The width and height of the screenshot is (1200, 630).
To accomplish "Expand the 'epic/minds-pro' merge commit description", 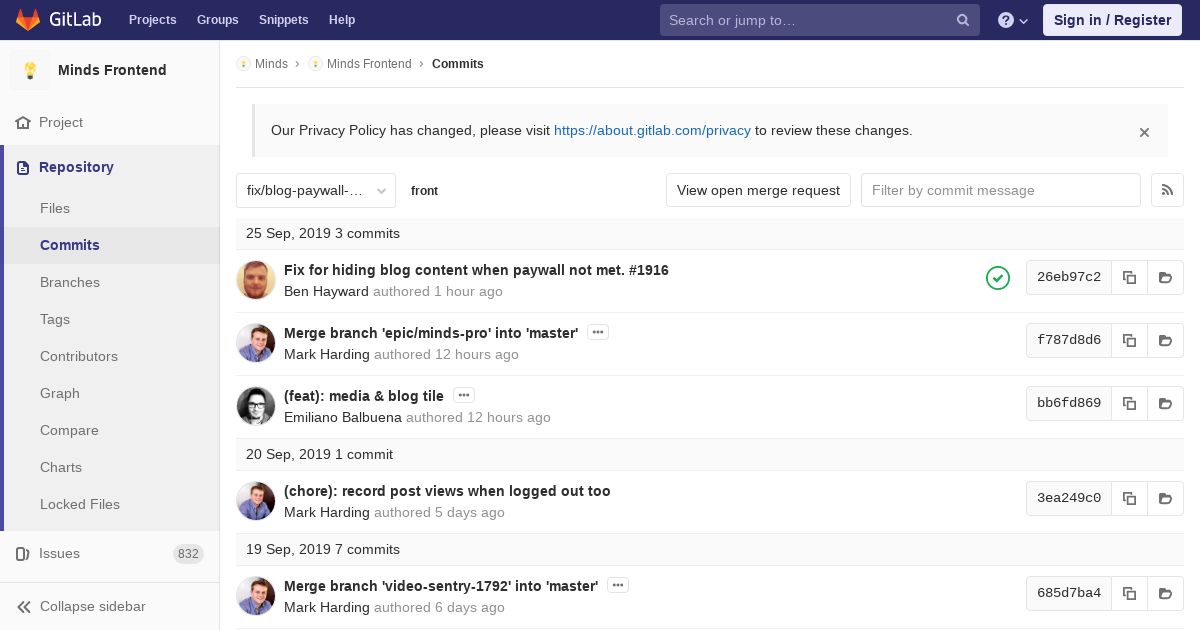I will coord(598,332).
